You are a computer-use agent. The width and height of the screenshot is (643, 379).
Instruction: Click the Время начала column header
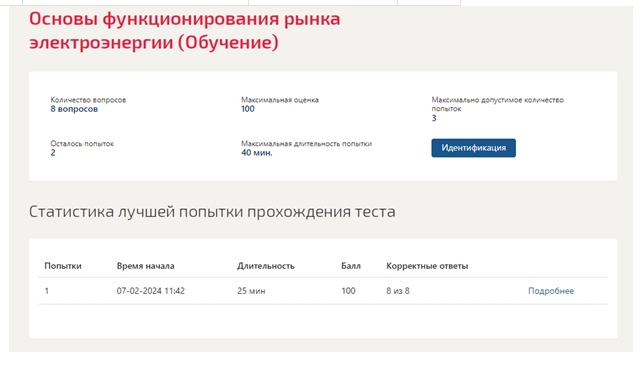point(145,266)
